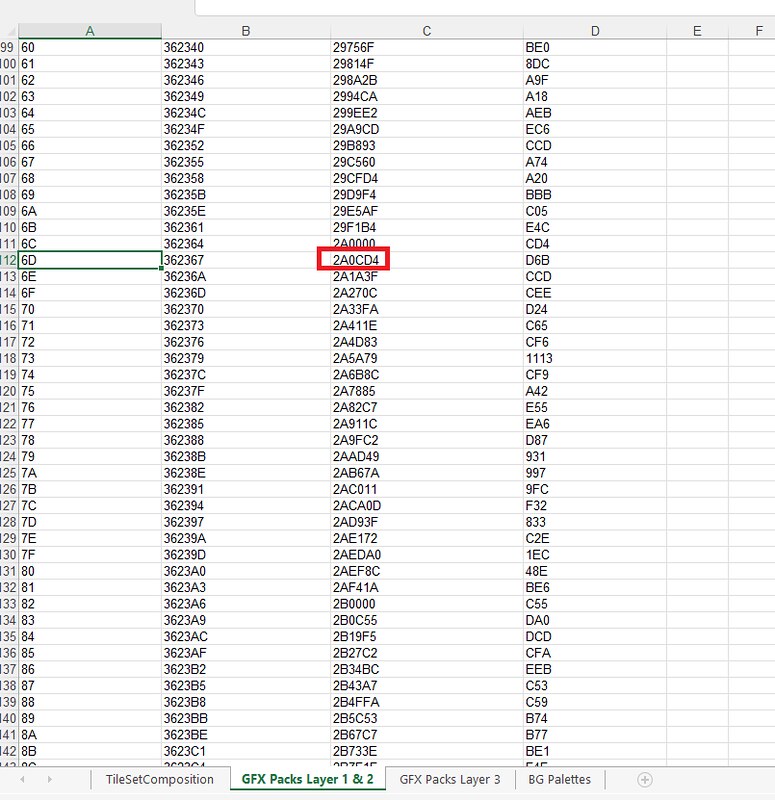
Task: Select column B header
Action: [x=245, y=31]
